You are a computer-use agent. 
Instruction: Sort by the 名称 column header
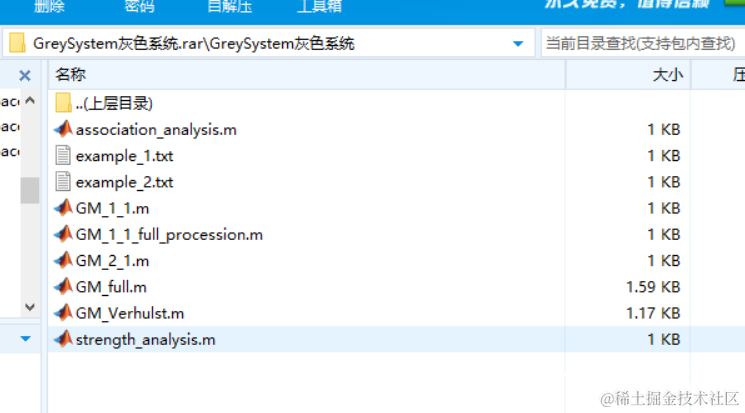coord(306,75)
